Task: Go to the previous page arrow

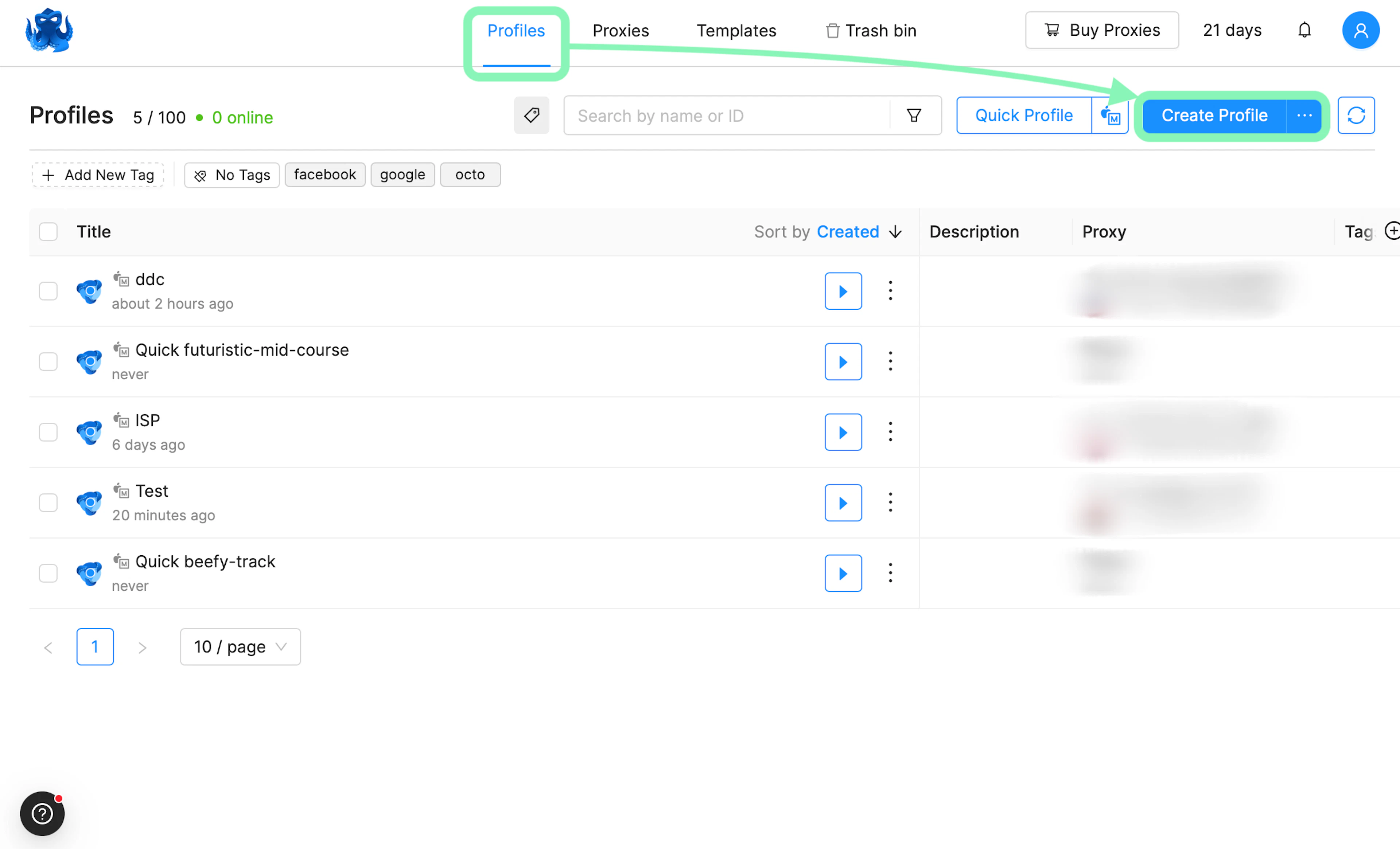Action: coord(48,647)
